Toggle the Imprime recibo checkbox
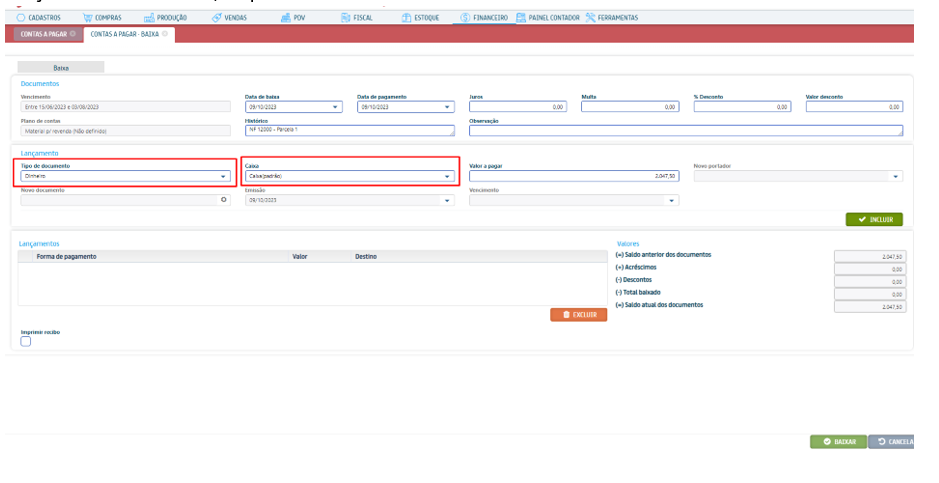Viewport: 939px width, 483px height. pos(26,341)
